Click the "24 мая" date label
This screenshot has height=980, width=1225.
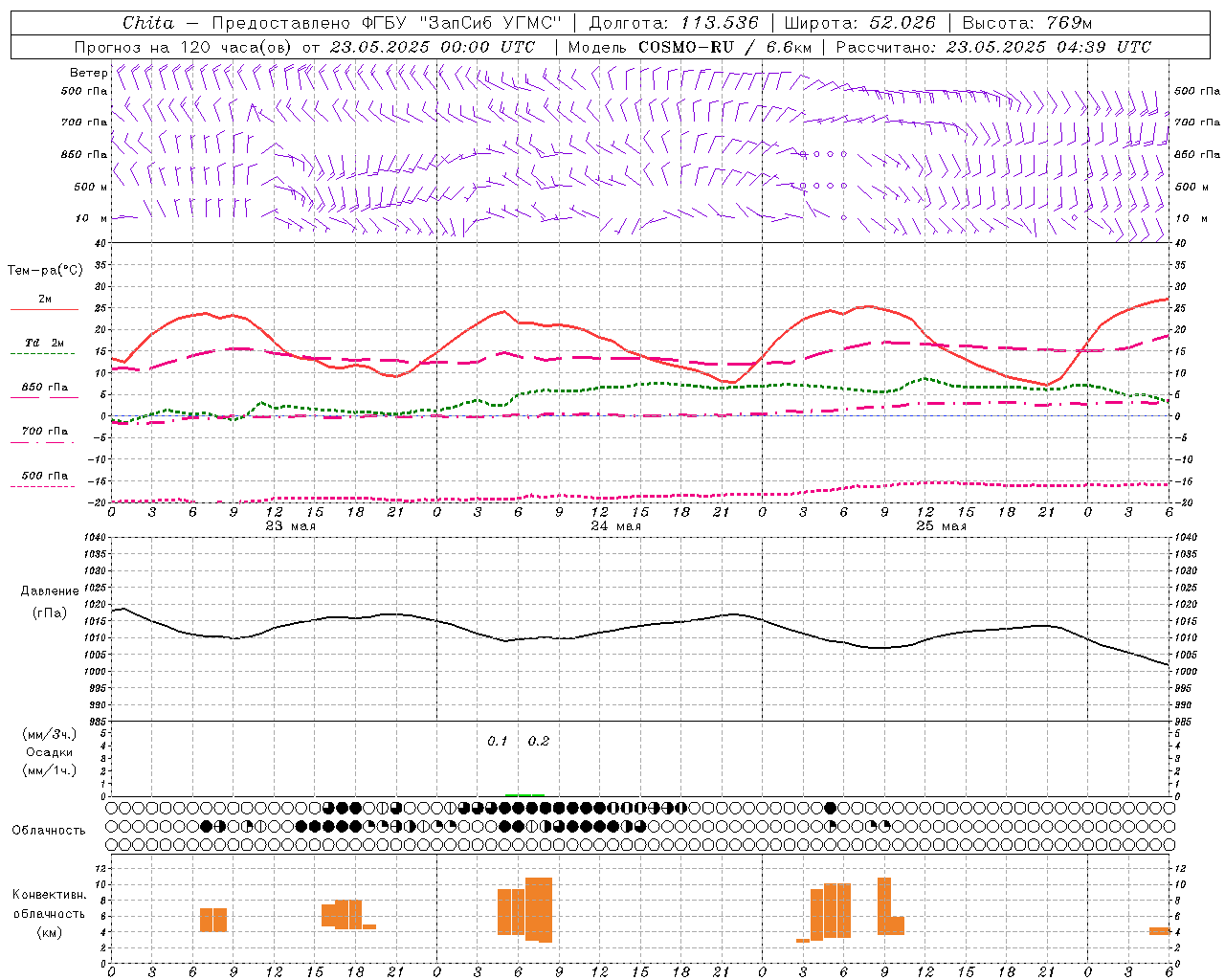tap(615, 526)
